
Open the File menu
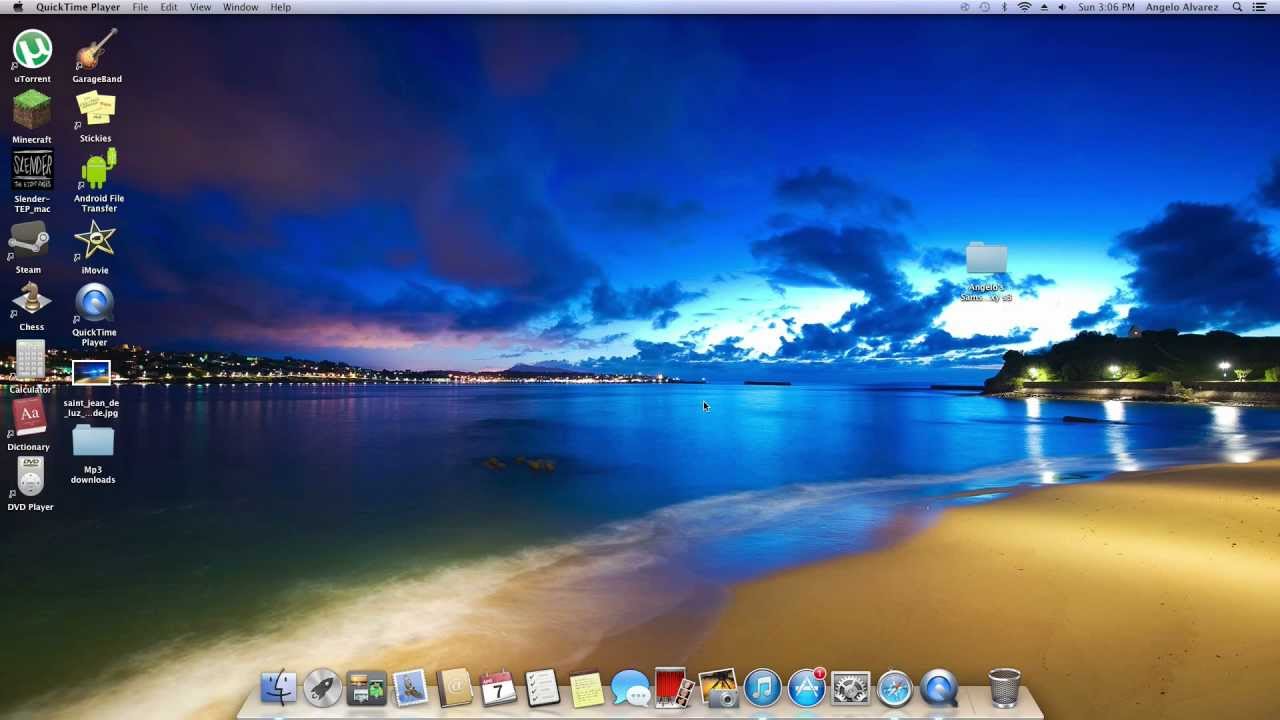pos(140,7)
